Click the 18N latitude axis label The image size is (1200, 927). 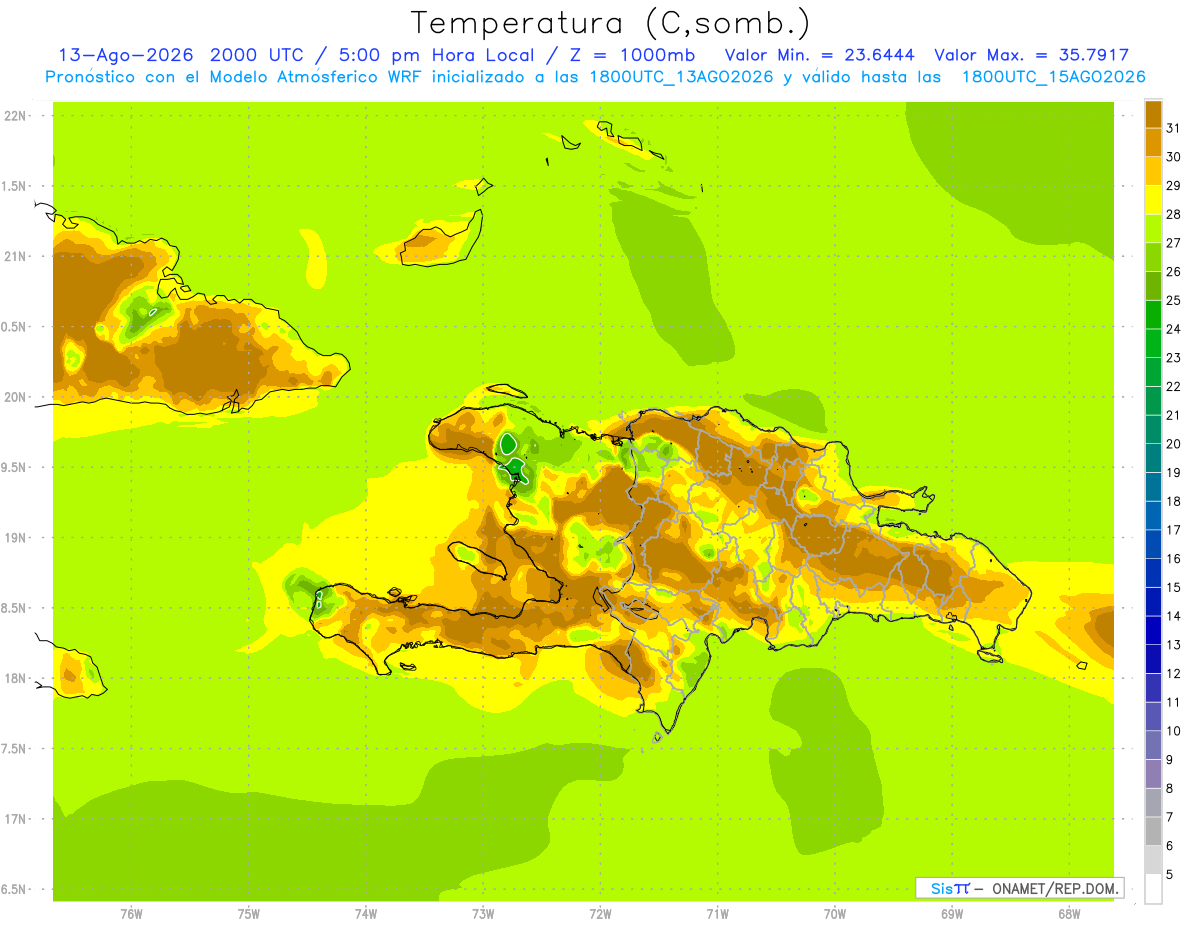coord(16,678)
